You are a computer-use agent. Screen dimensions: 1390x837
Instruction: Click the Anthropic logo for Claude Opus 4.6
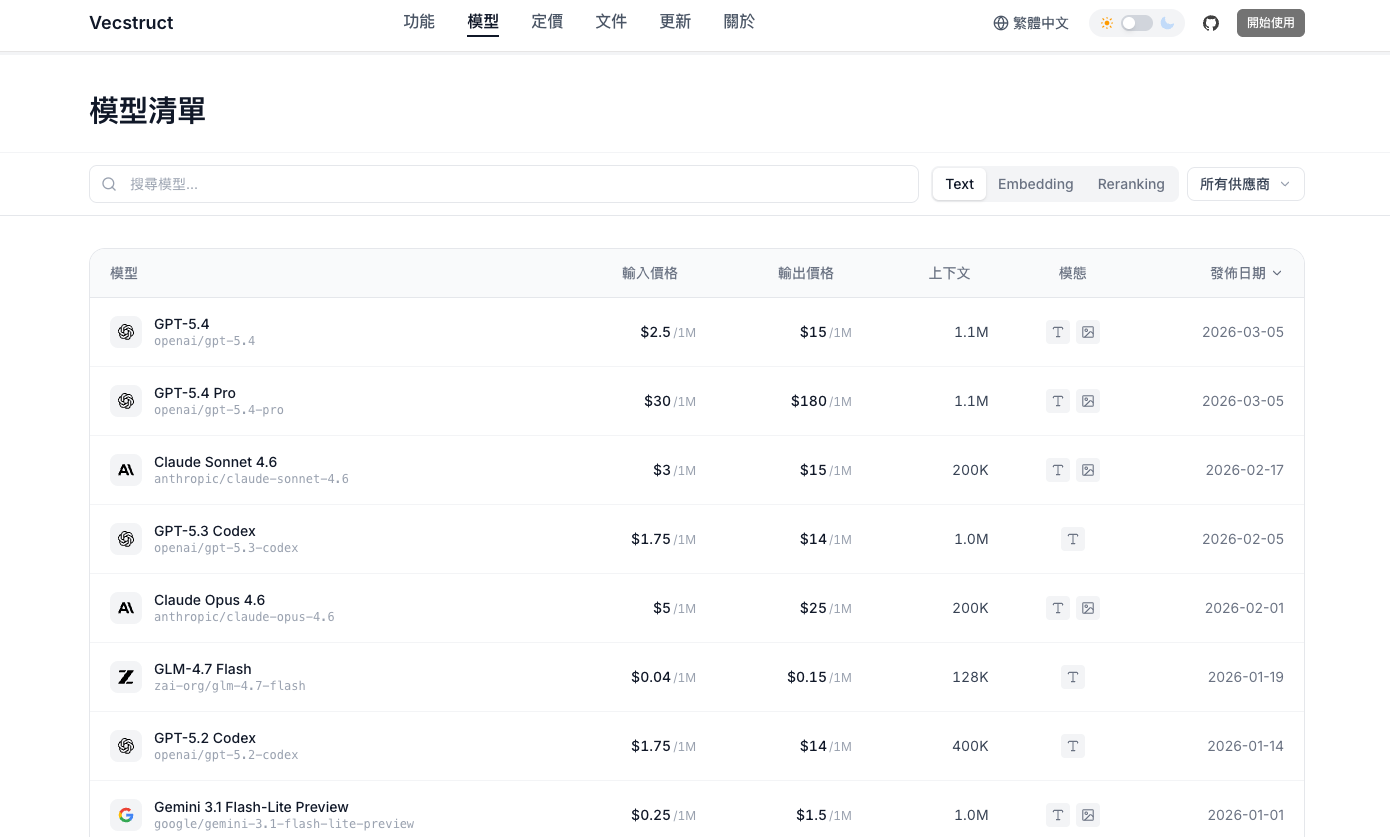(126, 608)
